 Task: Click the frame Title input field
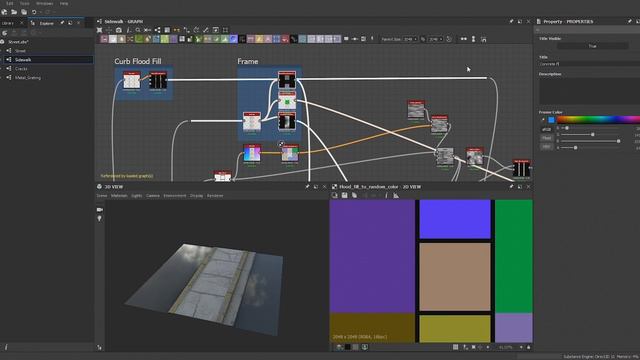click(589, 64)
